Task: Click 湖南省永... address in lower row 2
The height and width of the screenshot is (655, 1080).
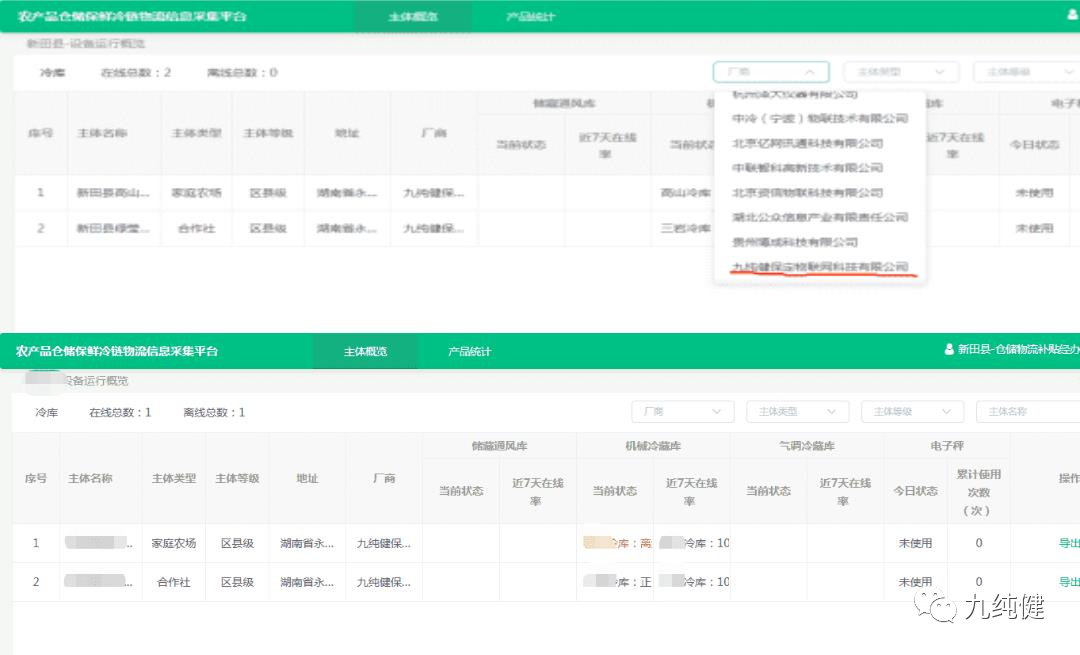Action: point(307,581)
